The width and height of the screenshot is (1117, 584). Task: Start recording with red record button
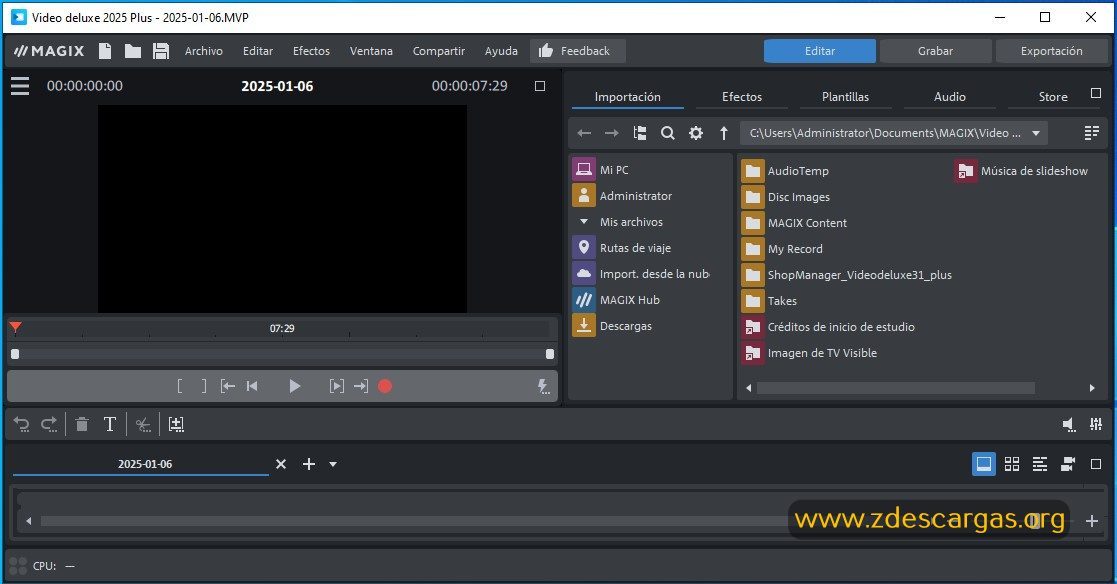point(385,386)
